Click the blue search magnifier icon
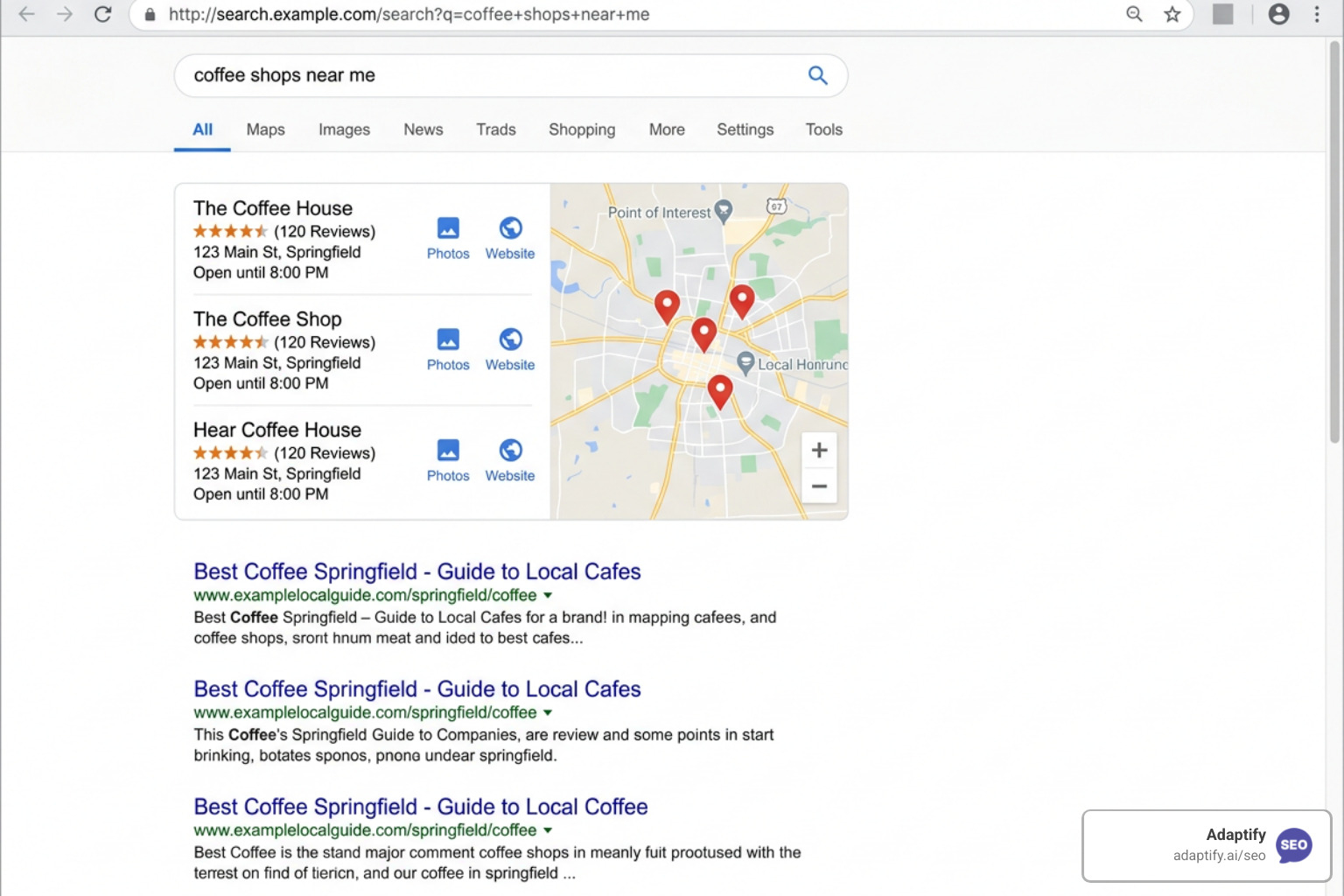Image resolution: width=1344 pixels, height=896 pixels. (817, 75)
